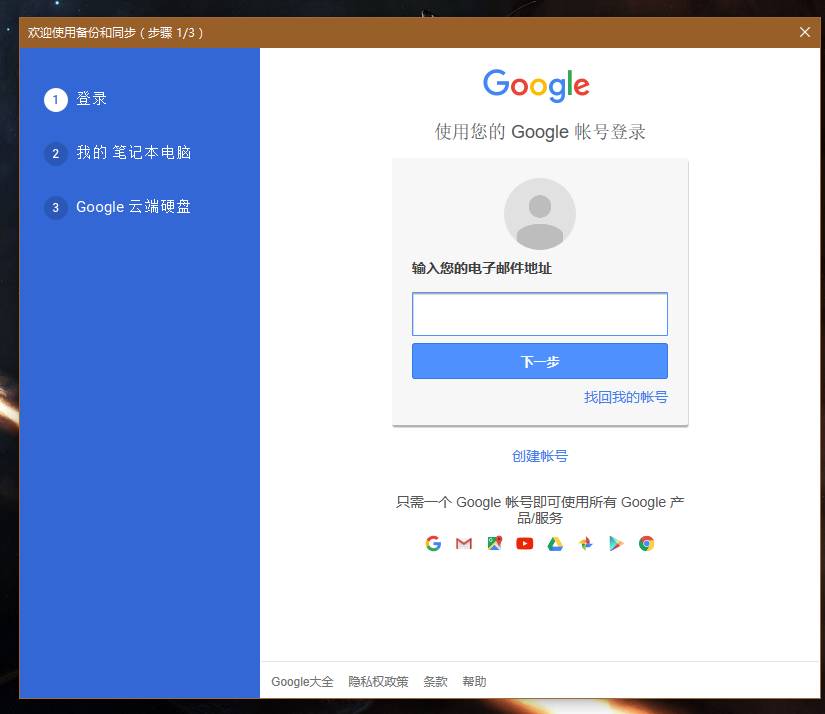The width and height of the screenshot is (825, 714).
Task: Close the backup and sync window
Action: [x=804, y=32]
